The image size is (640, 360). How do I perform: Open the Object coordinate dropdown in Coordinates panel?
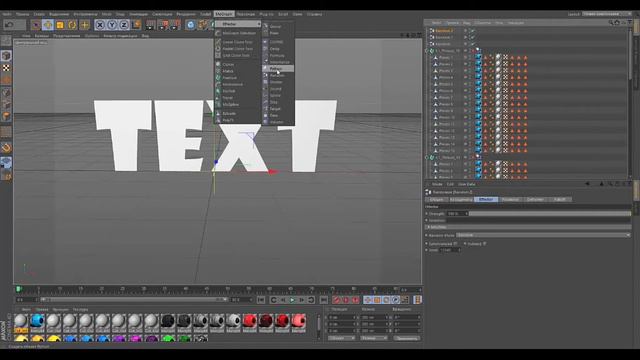(x=342, y=339)
